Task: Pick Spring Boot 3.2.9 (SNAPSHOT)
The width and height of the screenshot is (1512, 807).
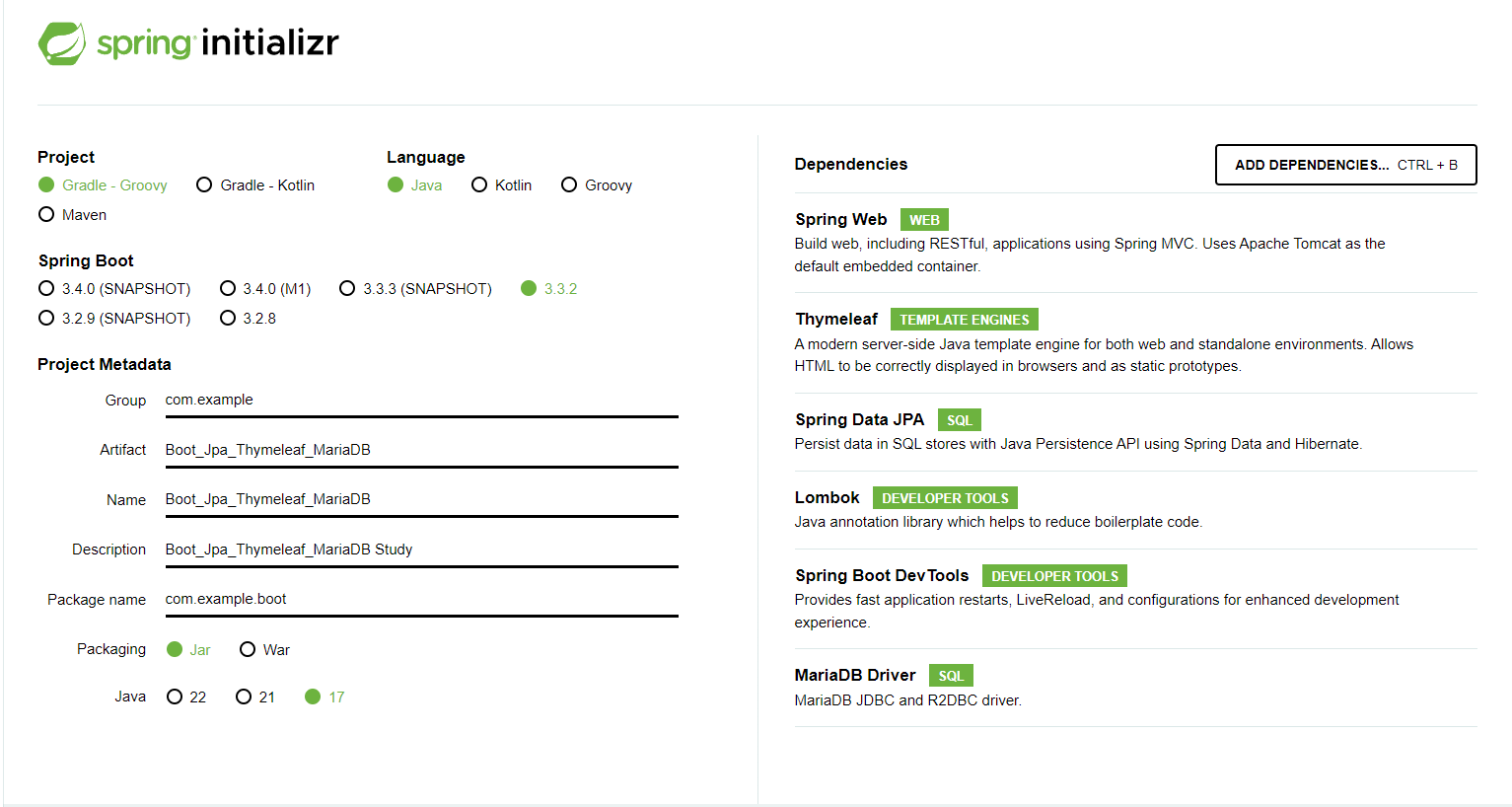Action: [114, 318]
